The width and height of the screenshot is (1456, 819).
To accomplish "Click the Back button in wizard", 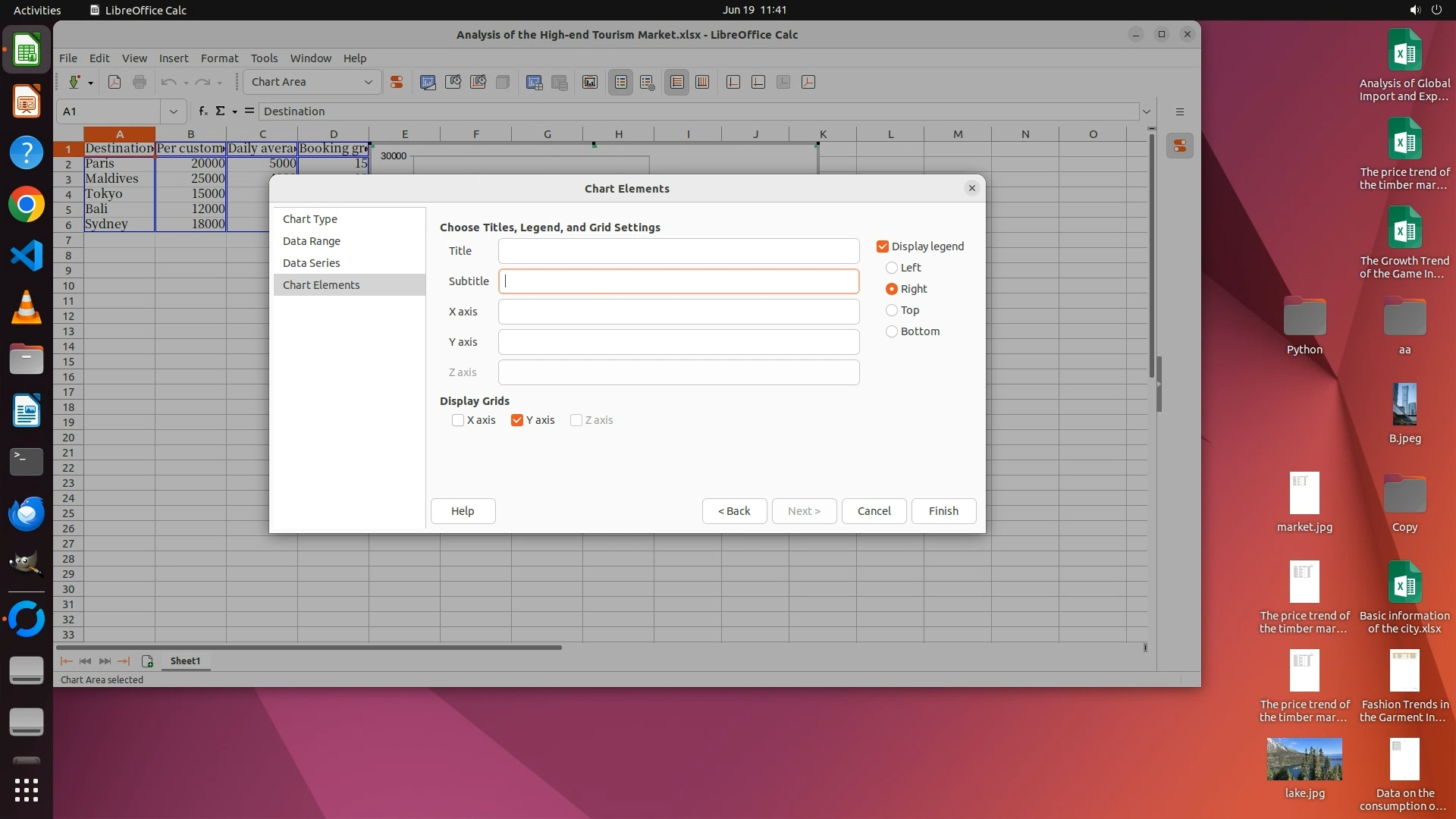I will [734, 511].
